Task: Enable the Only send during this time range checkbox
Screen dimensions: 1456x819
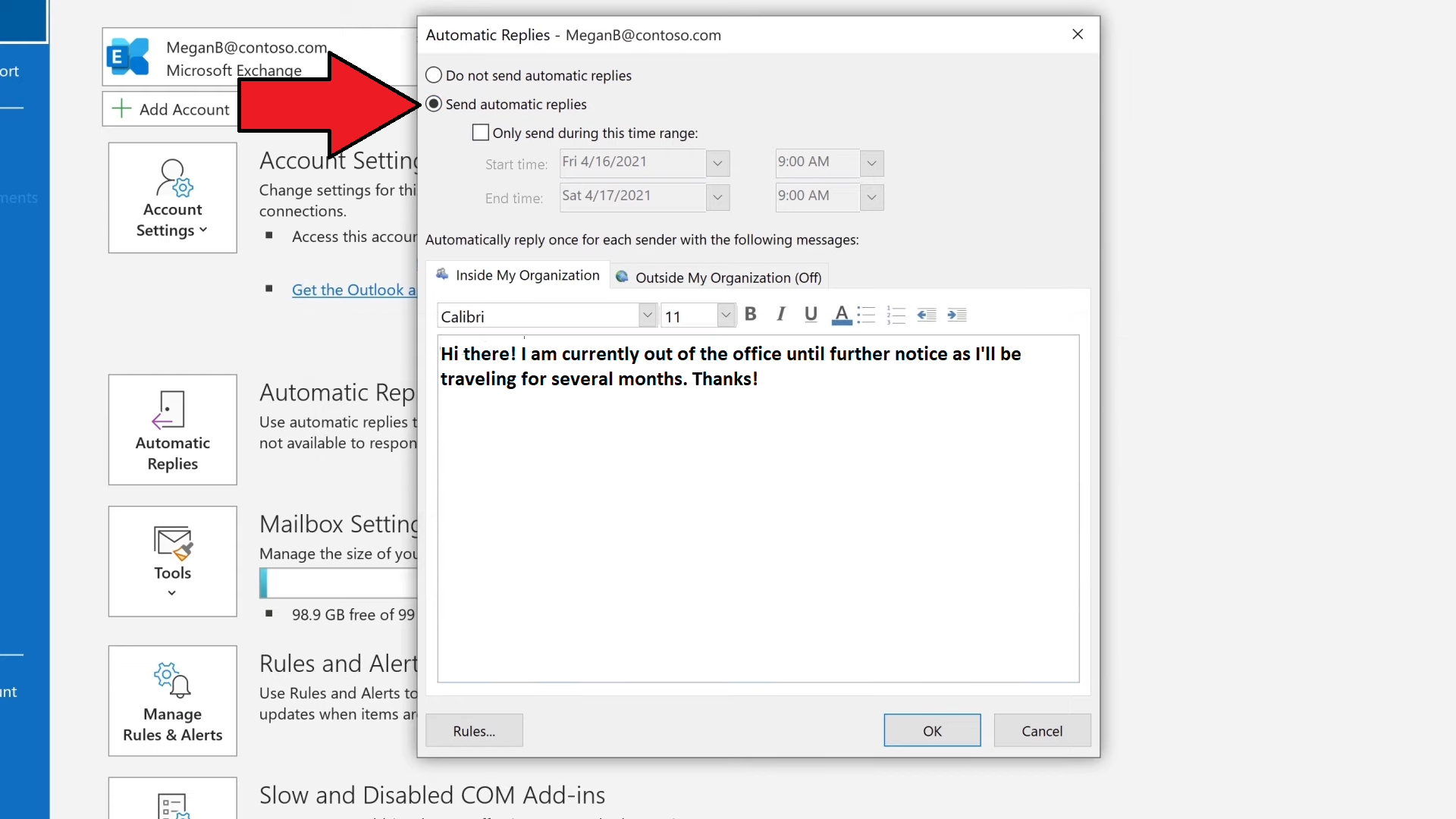Action: [x=479, y=131]
